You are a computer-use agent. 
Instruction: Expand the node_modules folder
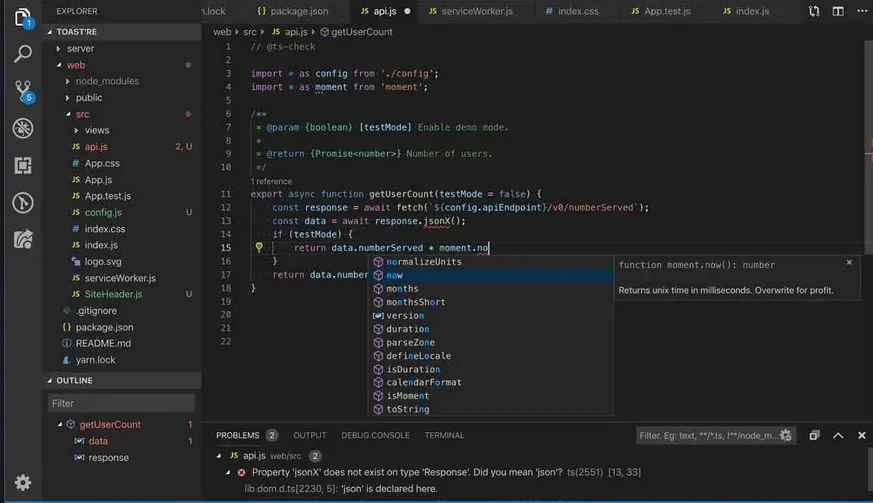pos(67,81)
